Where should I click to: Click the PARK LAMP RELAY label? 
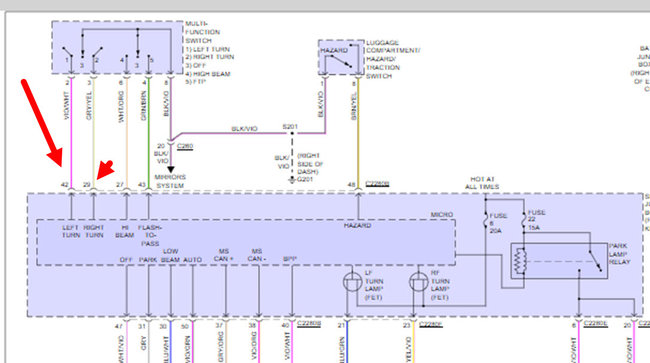(x=619, y=254)
